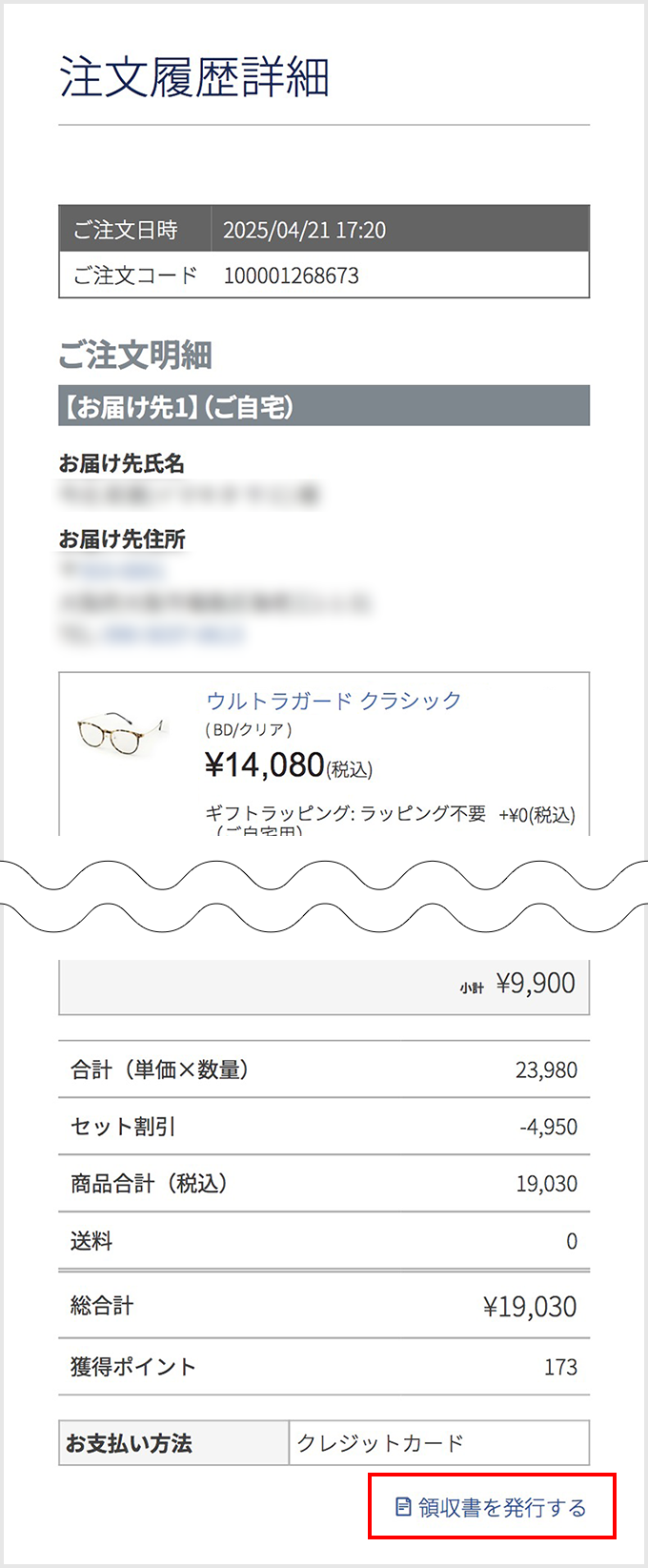The height and width of the screenshot is (1568, 648).
Task: Click the order date 2025/04/21 17:20
Action: point(304,230)
